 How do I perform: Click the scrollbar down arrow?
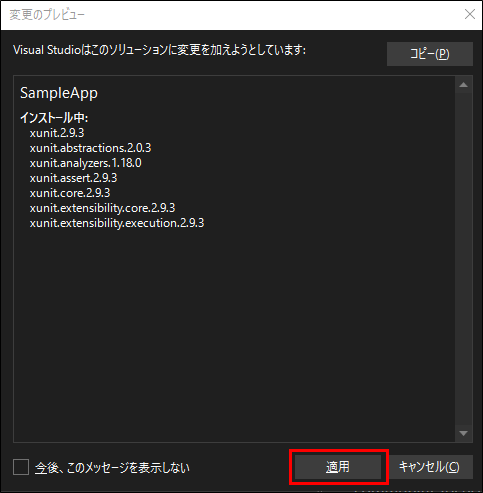463,433
